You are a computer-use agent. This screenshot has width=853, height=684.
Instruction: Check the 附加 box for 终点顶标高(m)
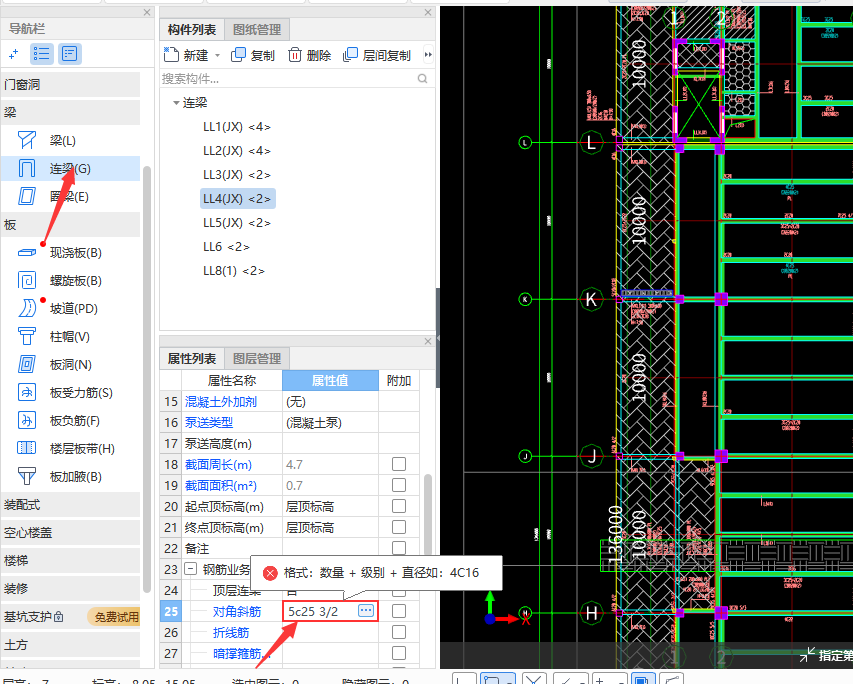399,527
